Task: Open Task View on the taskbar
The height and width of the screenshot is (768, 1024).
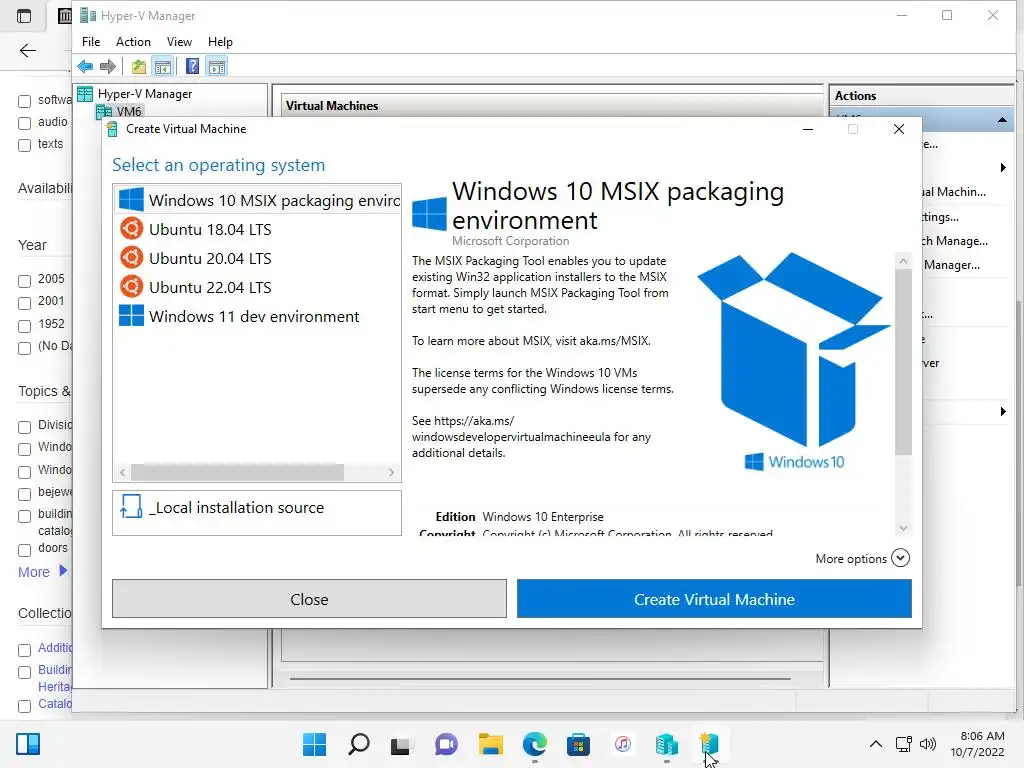Action: pyautogui.click(x=400, y=744)
